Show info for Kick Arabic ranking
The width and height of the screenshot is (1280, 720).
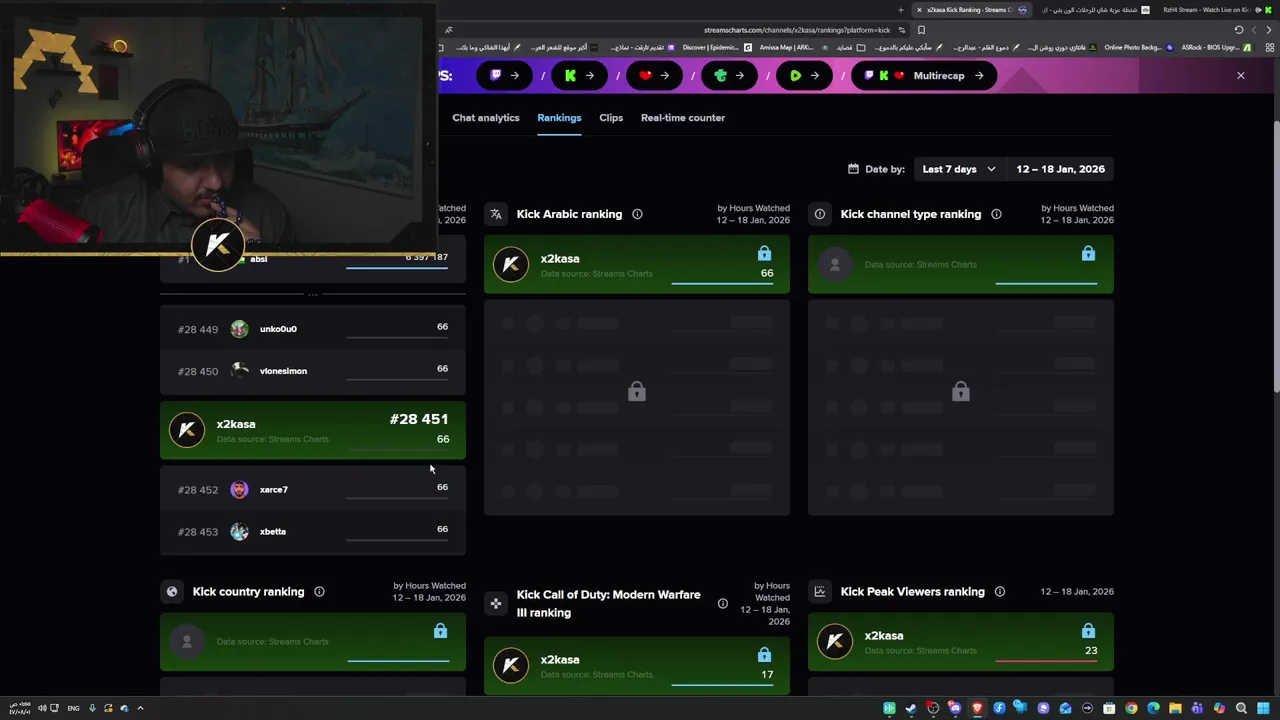pos(637,214)
